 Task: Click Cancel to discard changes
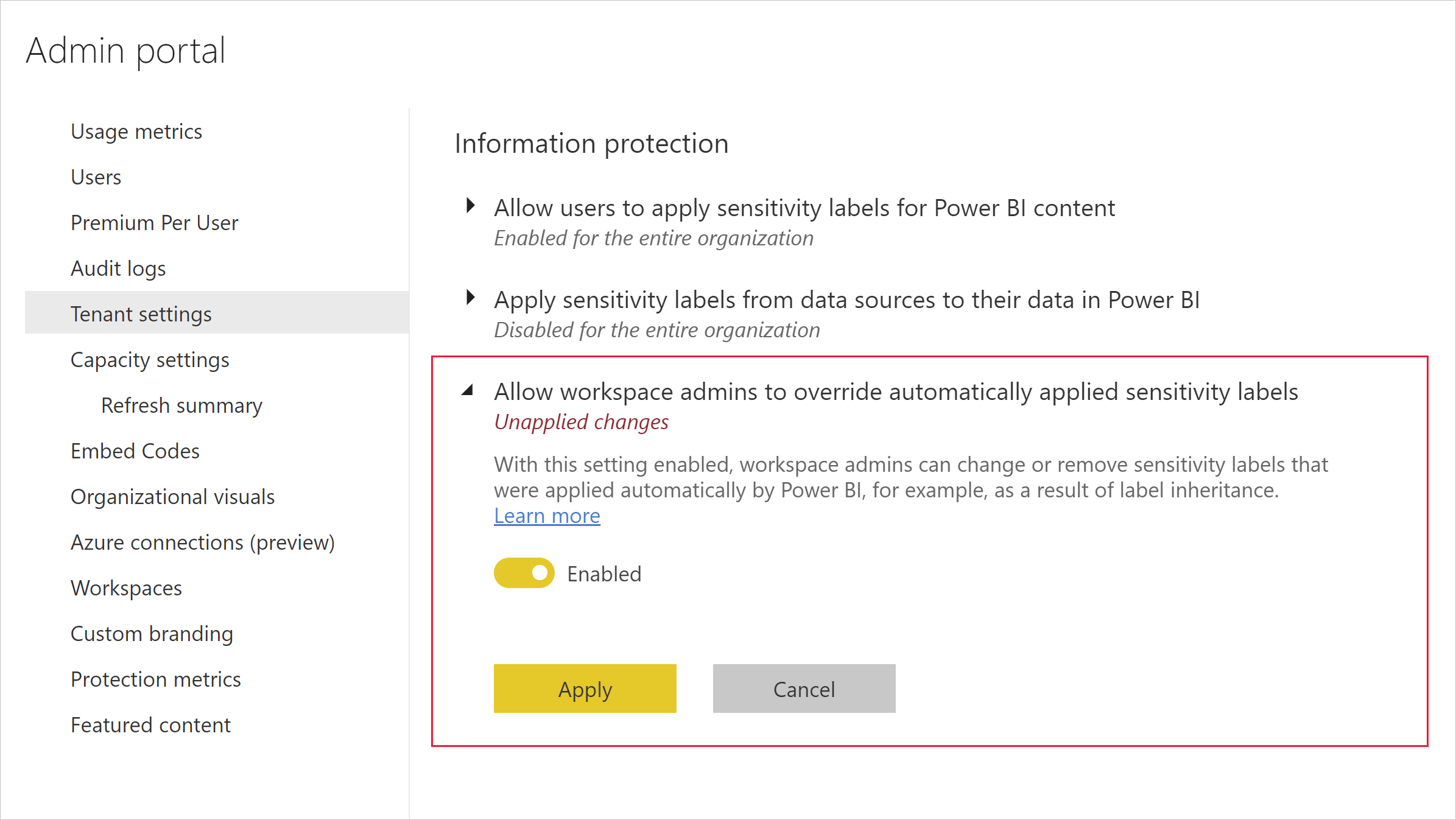click(x=804, y=688)
